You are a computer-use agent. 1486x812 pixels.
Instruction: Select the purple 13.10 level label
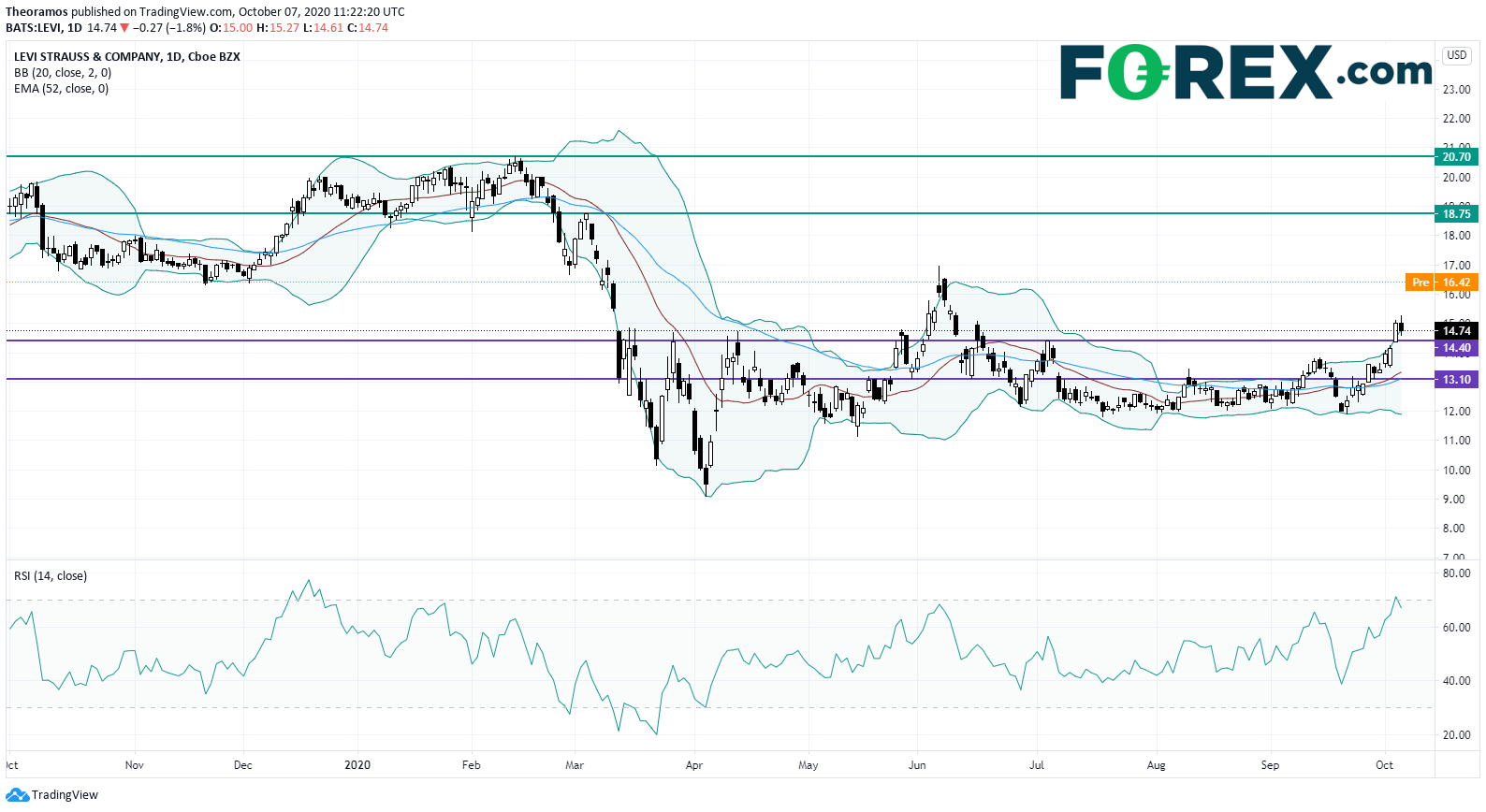pyautogui.click(x=1456, y=379)
